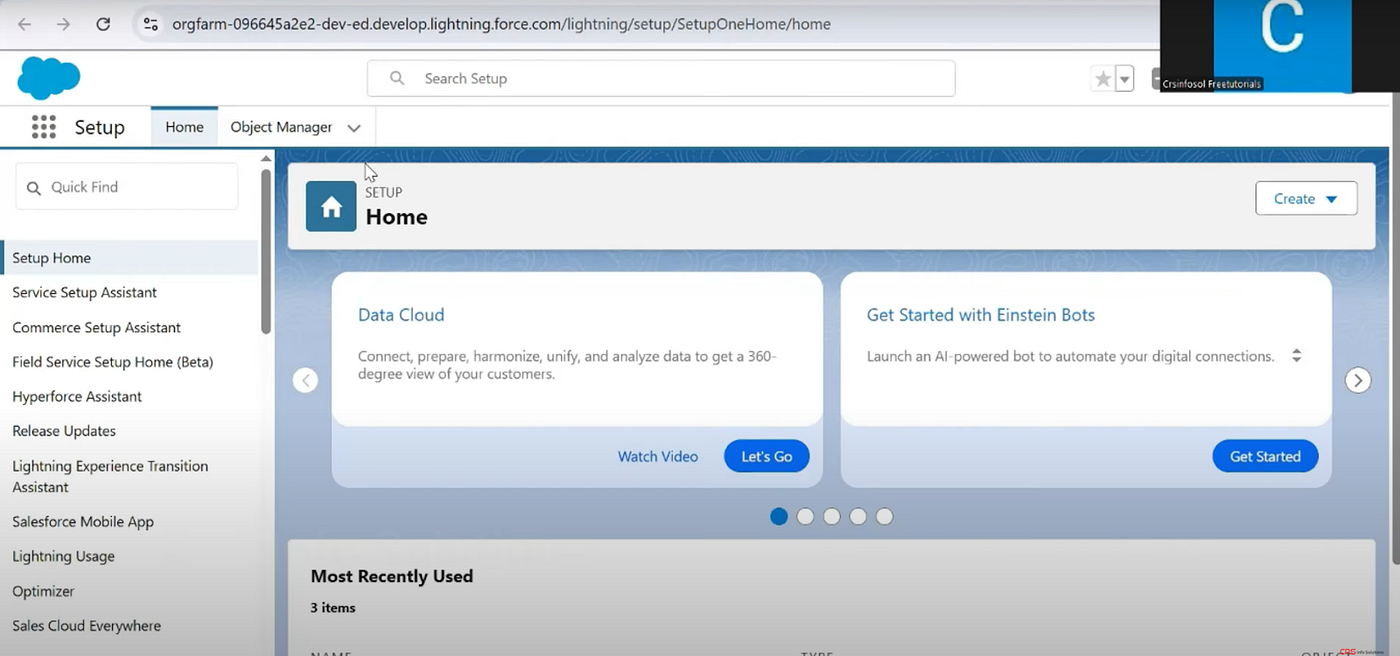Open Get Started with Einstein Bots link

click(981, 314)
